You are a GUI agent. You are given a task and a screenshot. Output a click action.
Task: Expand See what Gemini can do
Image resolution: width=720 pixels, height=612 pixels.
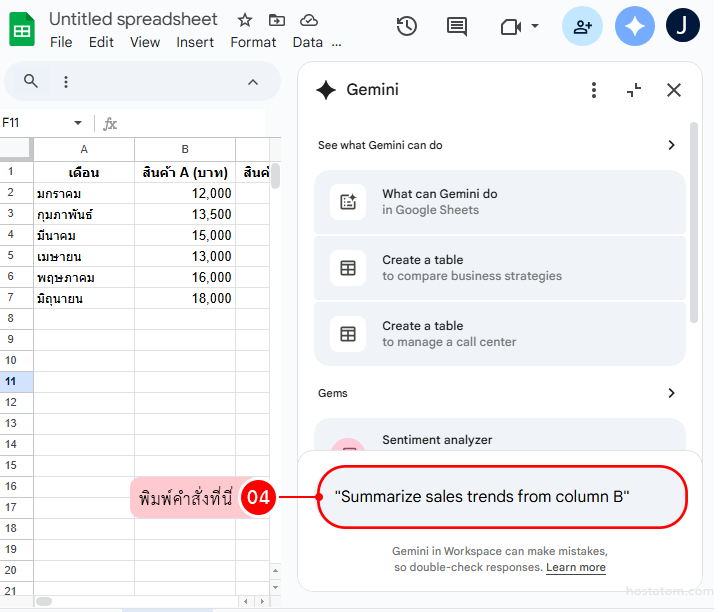671,145
